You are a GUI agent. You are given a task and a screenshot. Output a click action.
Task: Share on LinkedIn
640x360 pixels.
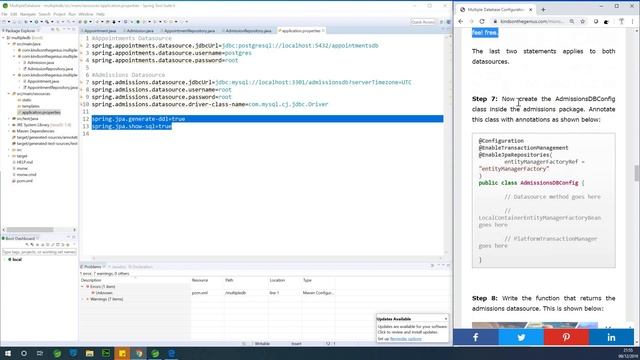click(x=611, y=337)
